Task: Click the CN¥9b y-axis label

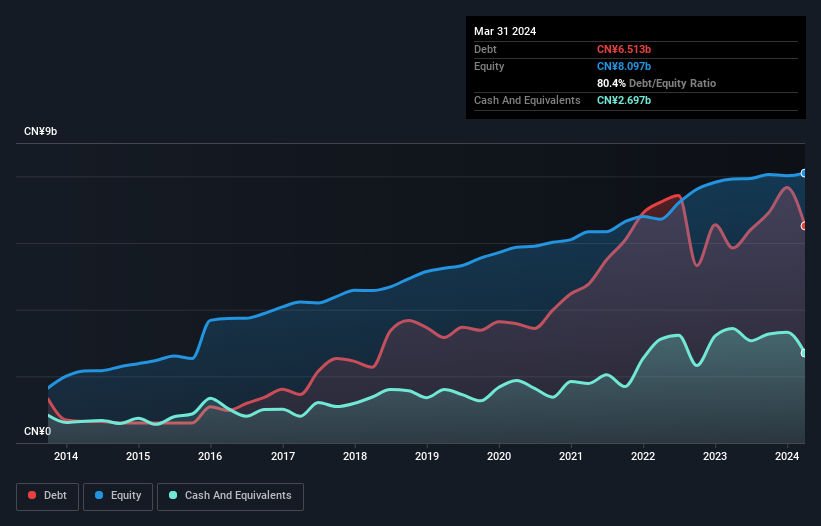Action: tap(41, 132)
